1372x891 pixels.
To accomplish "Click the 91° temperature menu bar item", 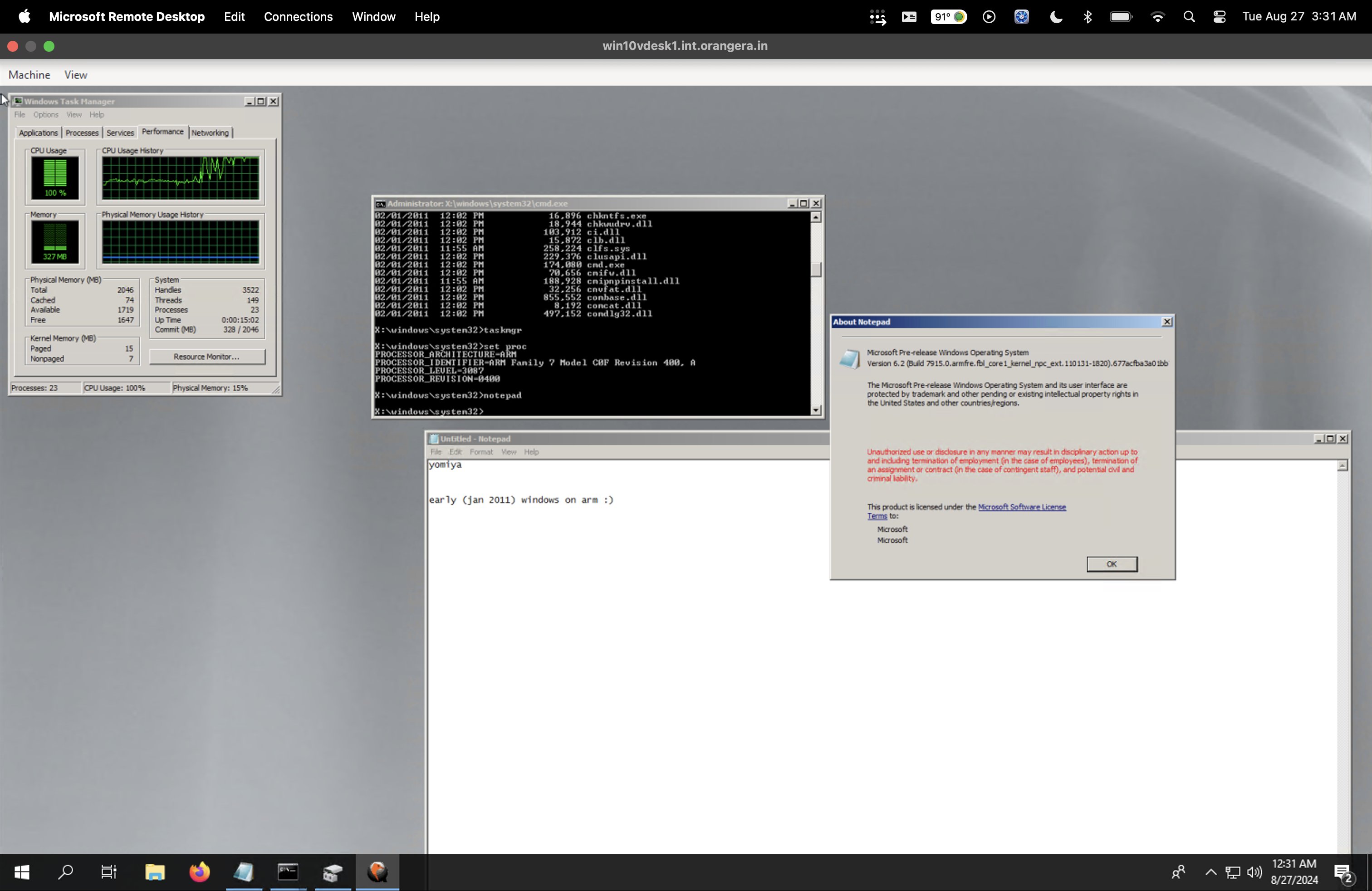I will click(948, 17).
